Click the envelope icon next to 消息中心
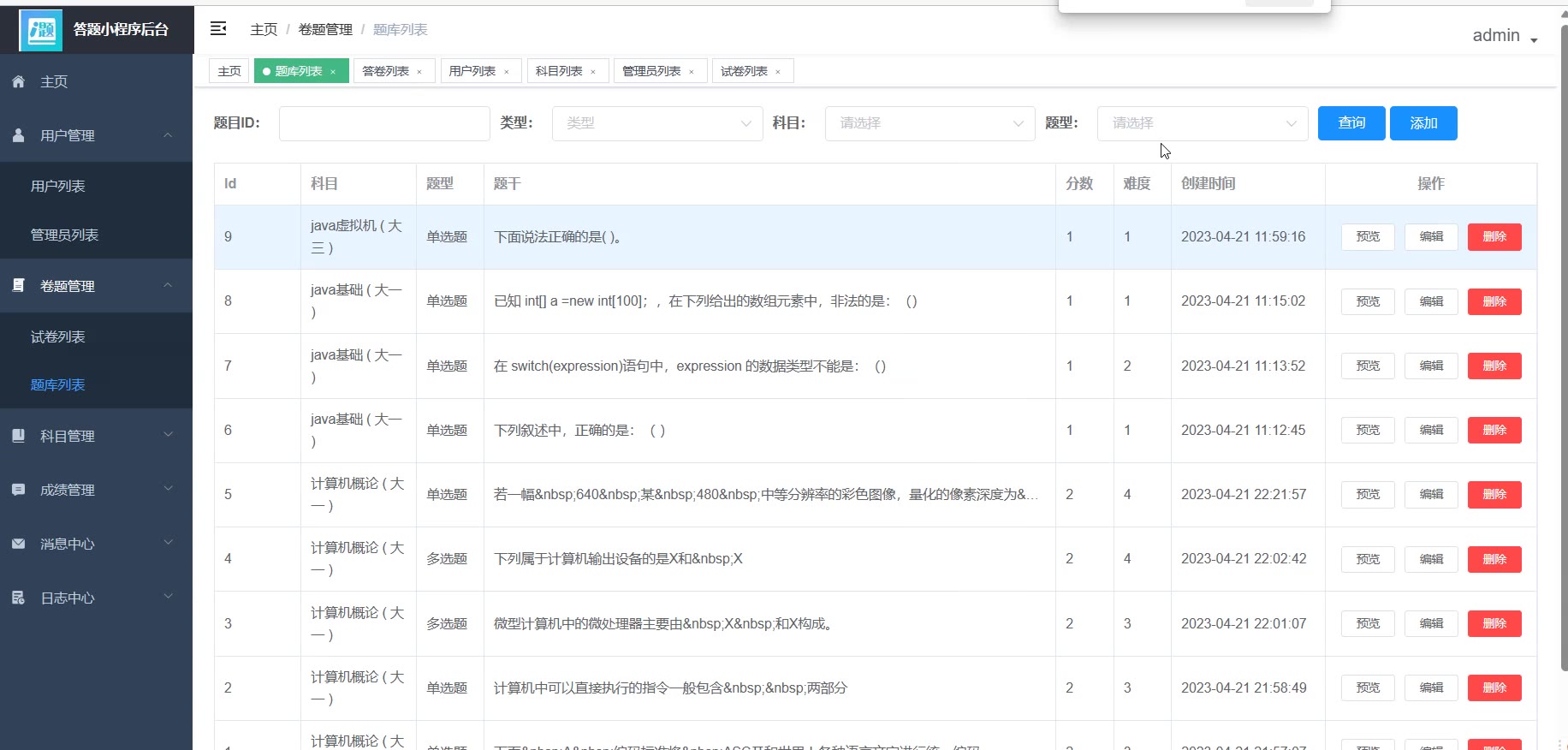Screen dimensions: 1568x750 tap(18, 544)
